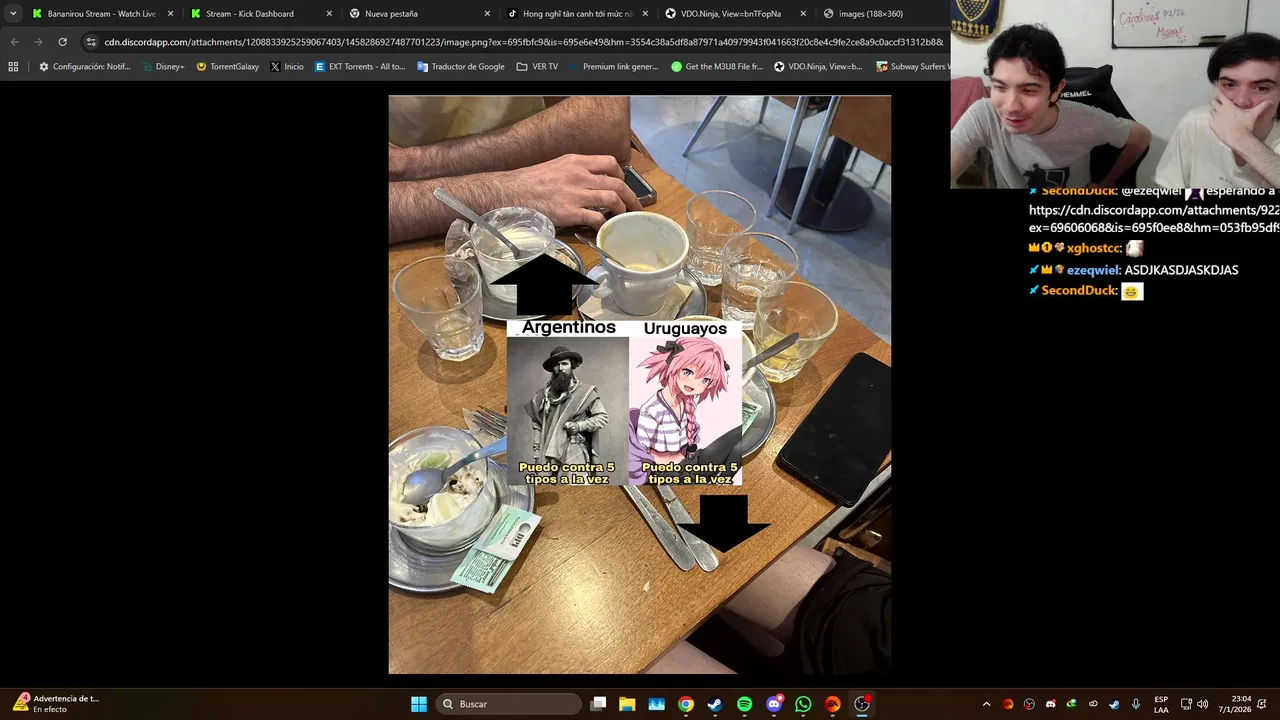Open network display icon in system tray
Viewport: 1280px width, 720px height.
pyautogui.click(x=1186, y=704)
